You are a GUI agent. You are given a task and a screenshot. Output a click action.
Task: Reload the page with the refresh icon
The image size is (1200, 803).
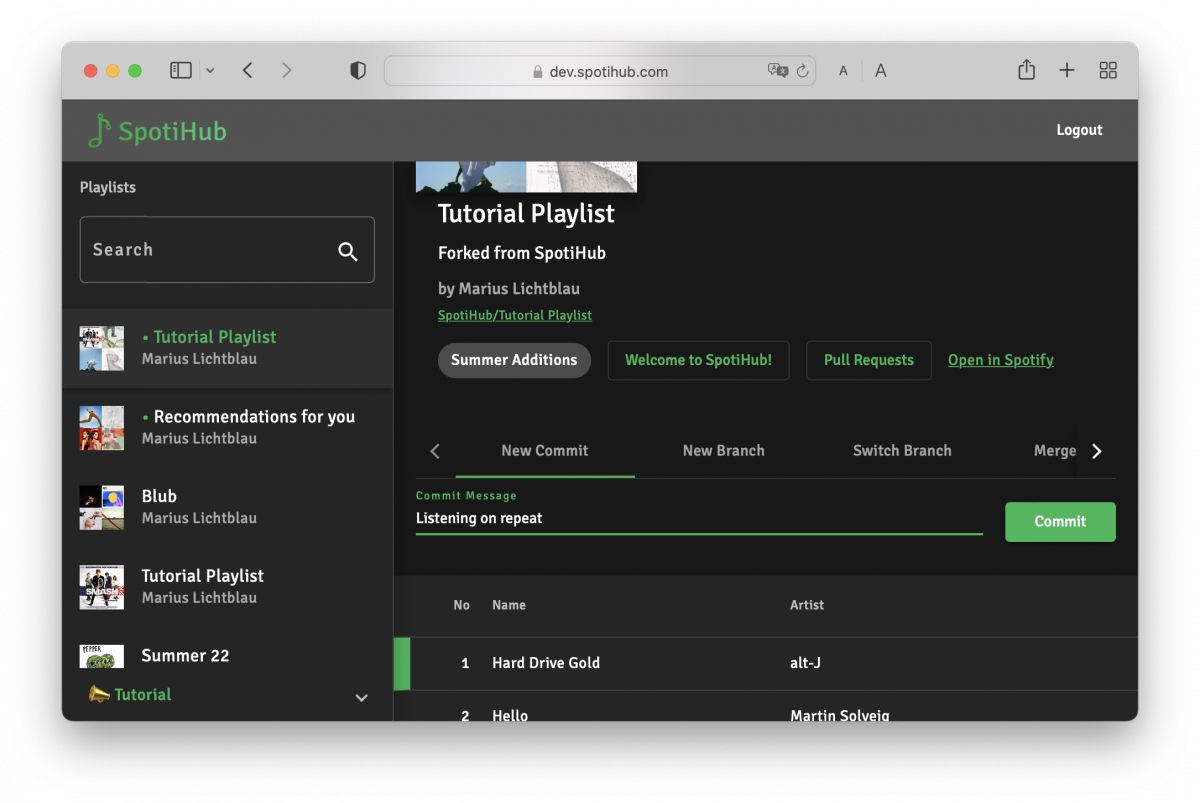pos(802,71)
